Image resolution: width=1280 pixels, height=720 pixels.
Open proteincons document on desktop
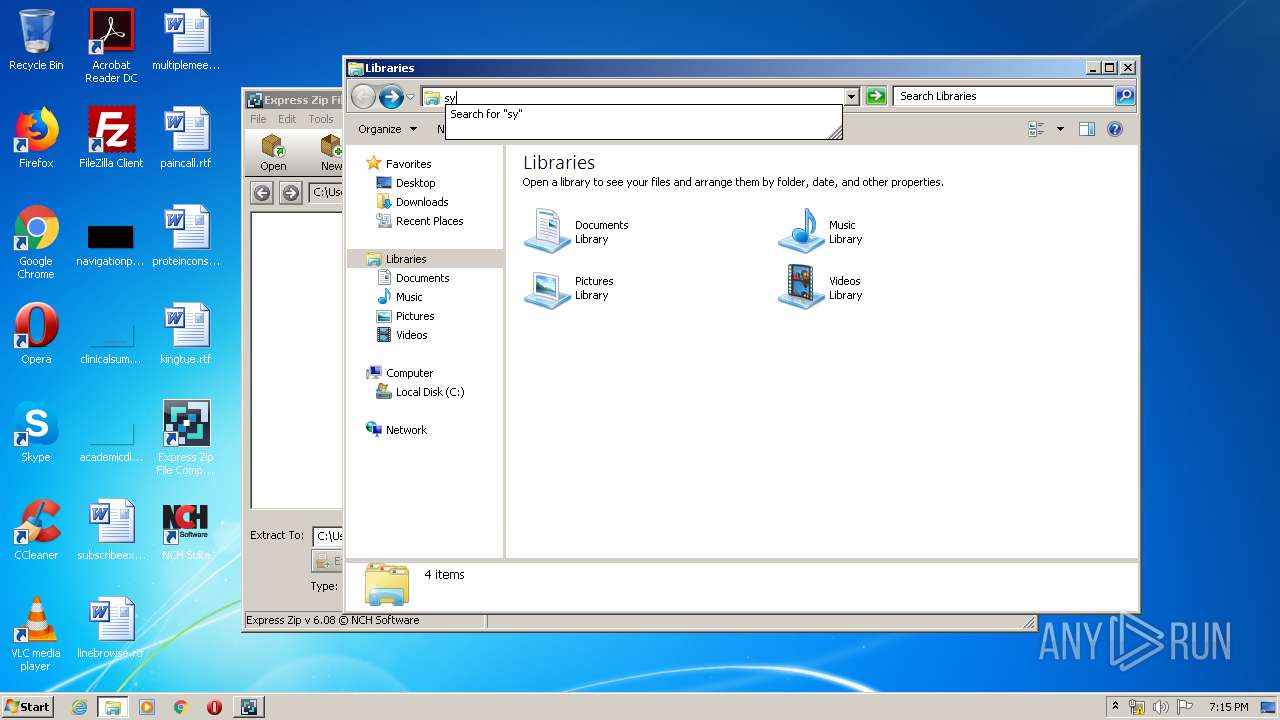coord(186,236)
